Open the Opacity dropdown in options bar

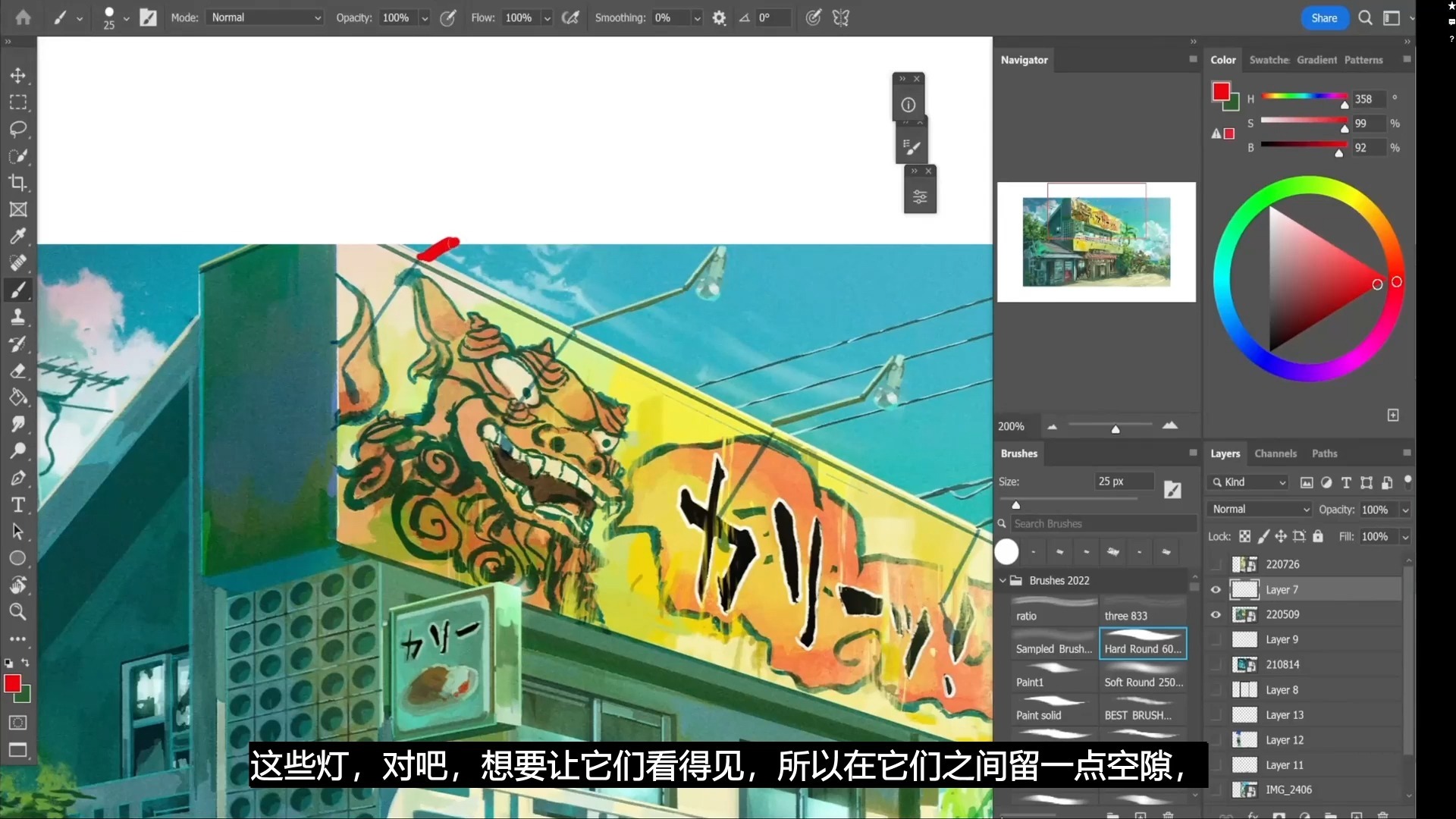(425, 18)
